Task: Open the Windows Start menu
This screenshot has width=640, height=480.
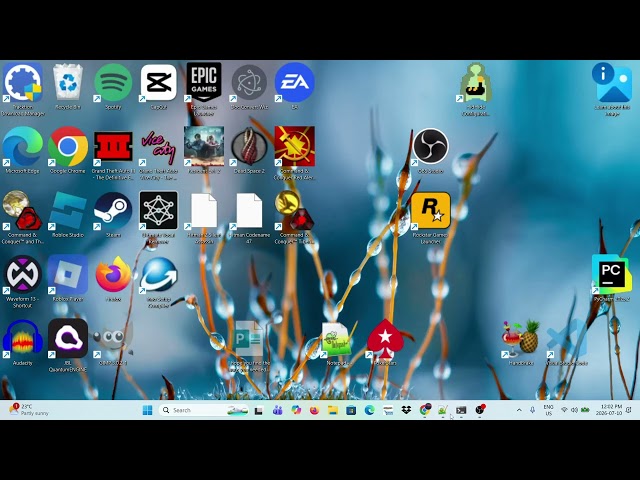Action: pos(147,410)
